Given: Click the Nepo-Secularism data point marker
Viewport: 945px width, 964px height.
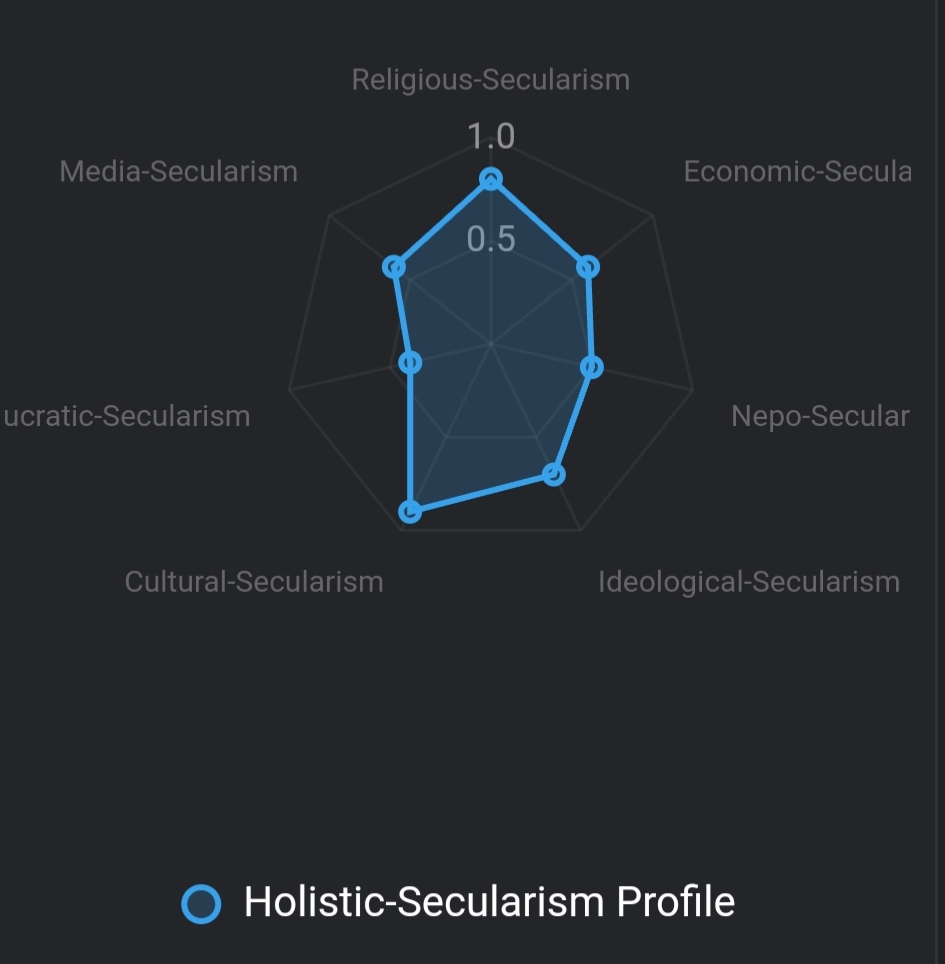Looking at the screenshot, I should [x=592, y=367].
